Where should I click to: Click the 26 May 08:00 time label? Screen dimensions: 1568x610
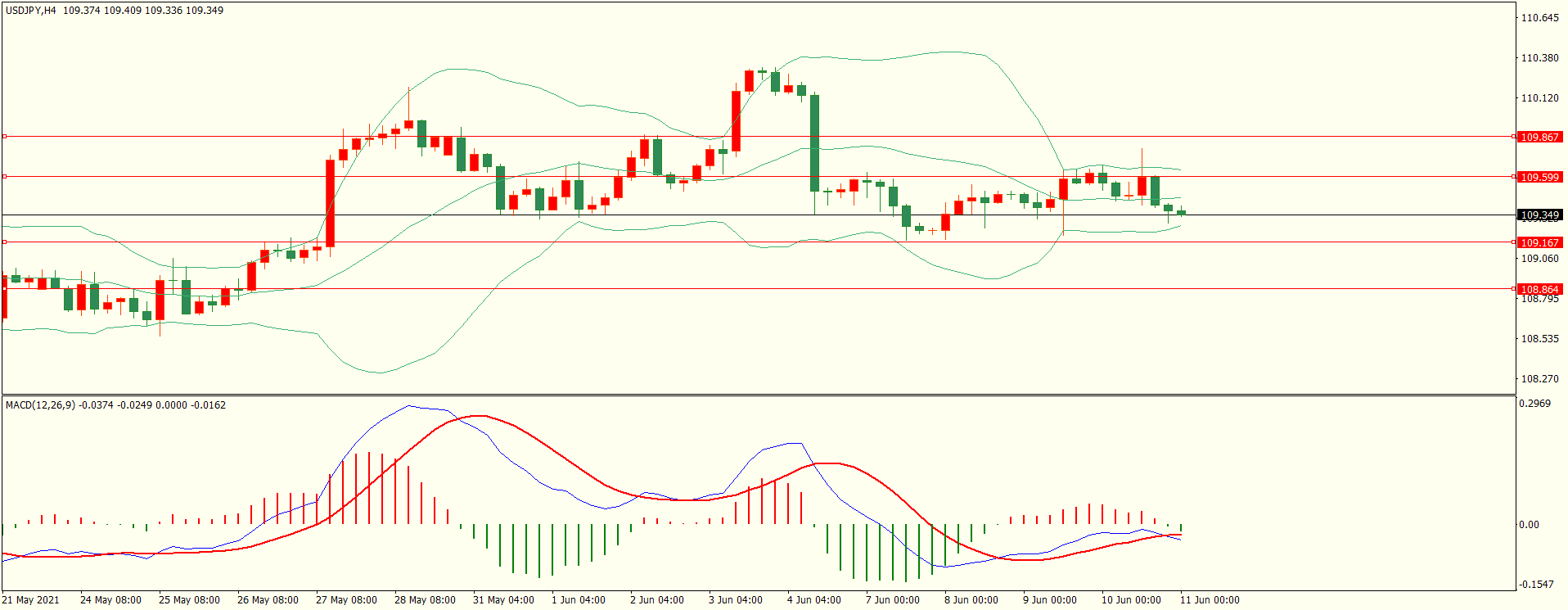click(268, 600)
